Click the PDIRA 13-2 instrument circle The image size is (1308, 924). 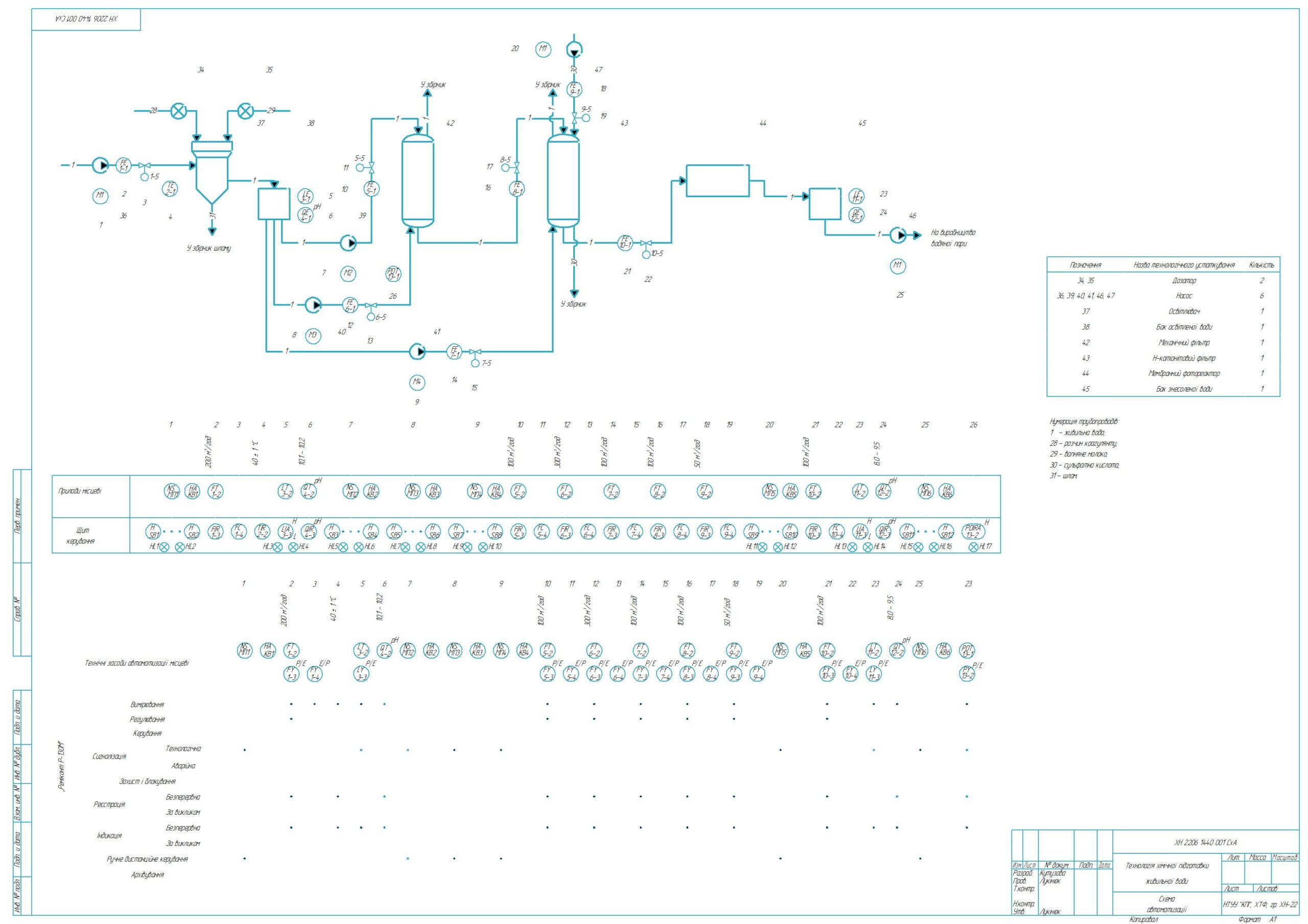[973, 531]
